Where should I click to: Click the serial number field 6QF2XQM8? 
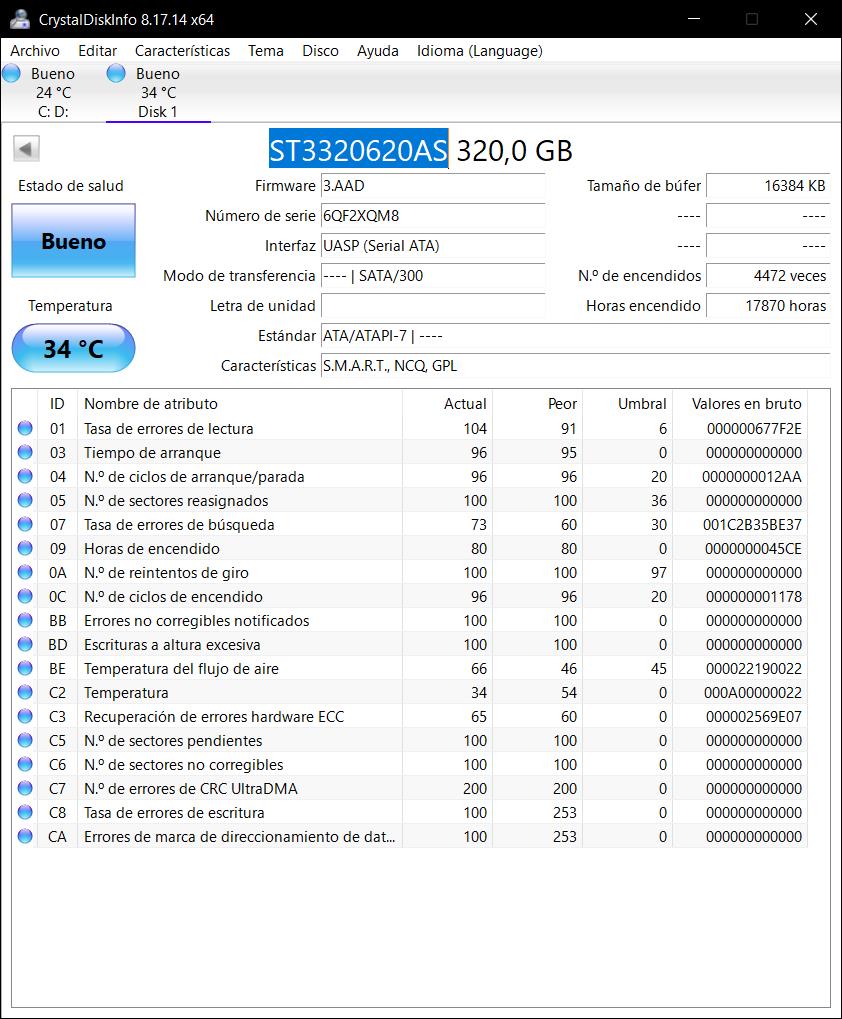(433, 216)
